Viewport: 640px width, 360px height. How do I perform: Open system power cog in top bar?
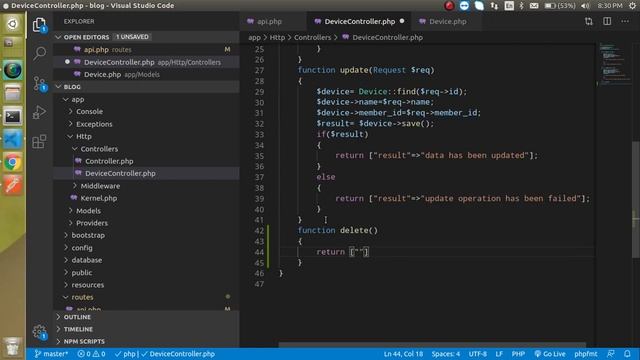[x=632, y=6]
